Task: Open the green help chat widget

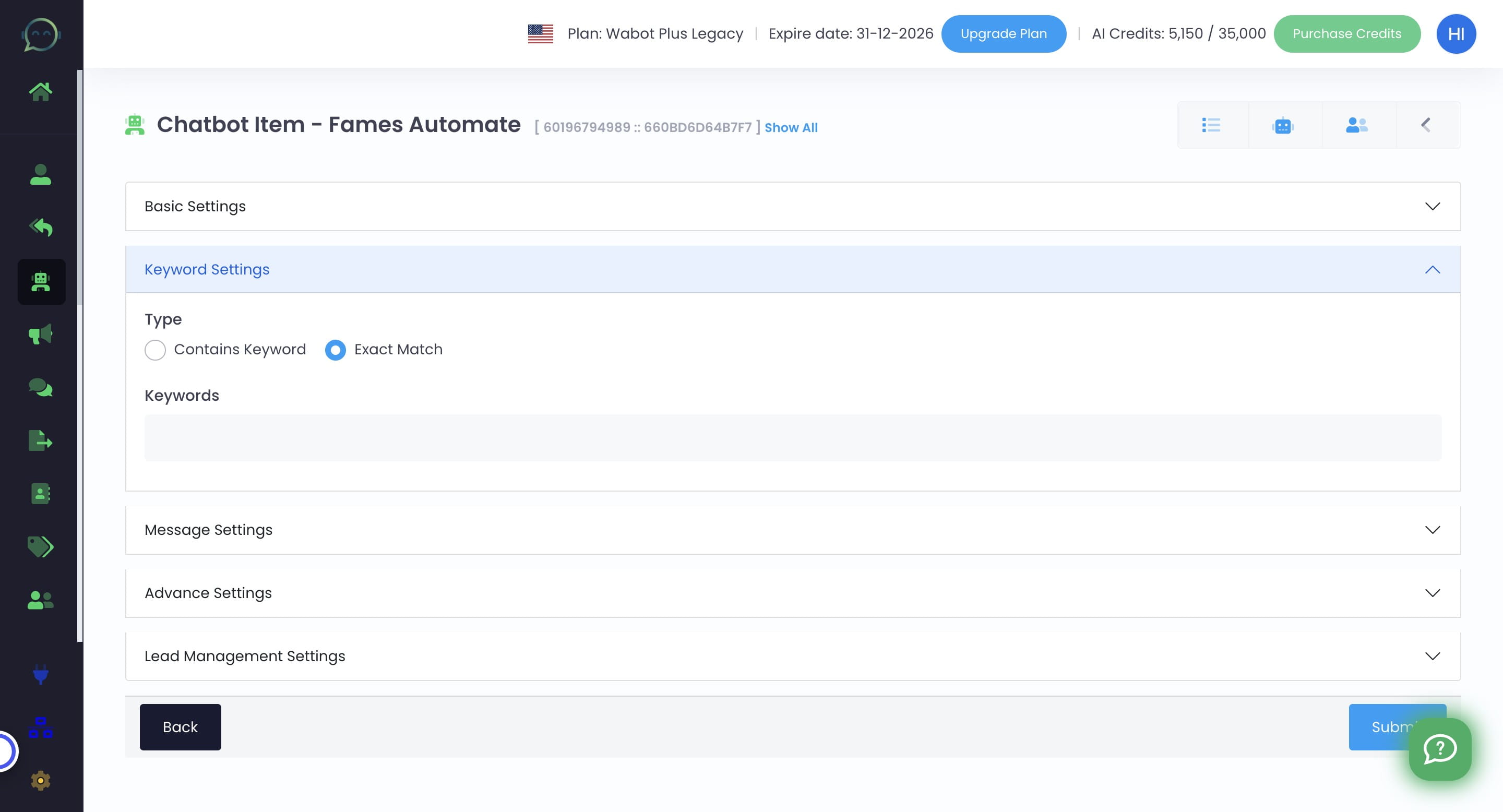Action: [x=1439, y=749]
